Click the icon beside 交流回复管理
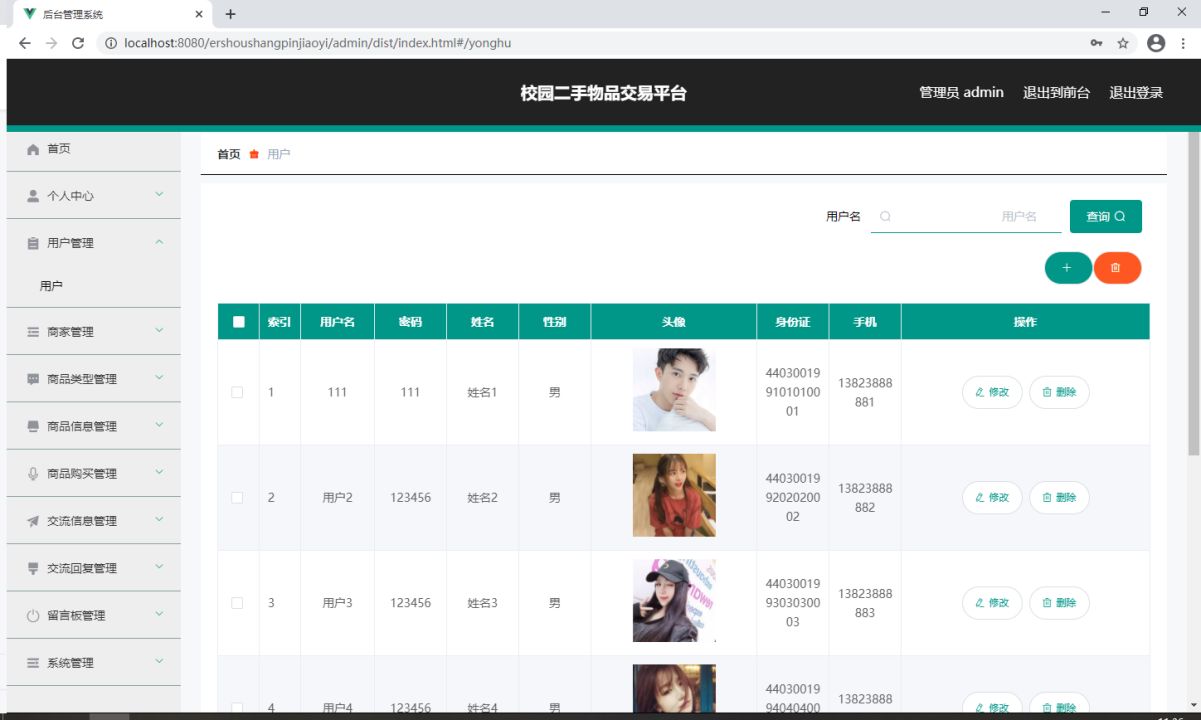This screenshot has height=720, width=1201. 33,568
